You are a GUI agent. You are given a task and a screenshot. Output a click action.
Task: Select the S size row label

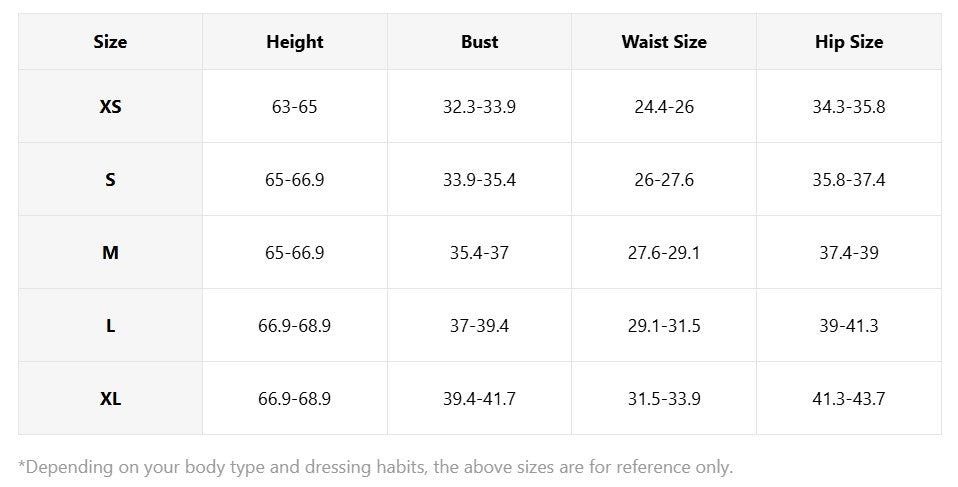click(x=110, y=180)
